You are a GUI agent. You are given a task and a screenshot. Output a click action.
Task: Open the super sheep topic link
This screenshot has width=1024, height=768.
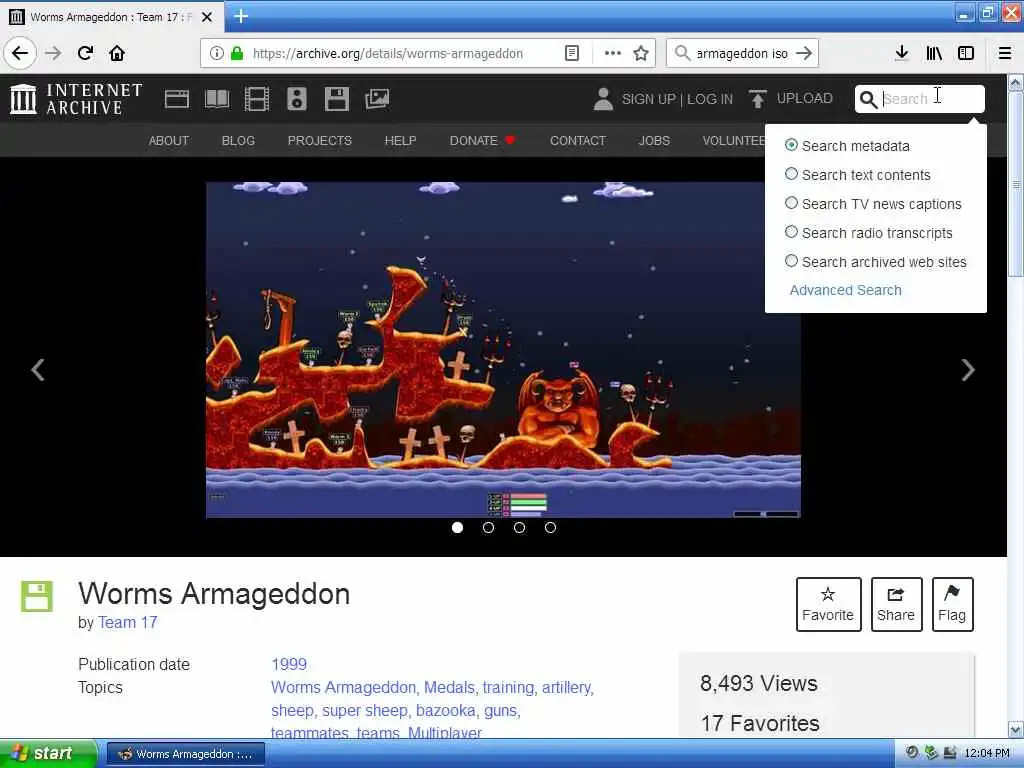(364, 711)
